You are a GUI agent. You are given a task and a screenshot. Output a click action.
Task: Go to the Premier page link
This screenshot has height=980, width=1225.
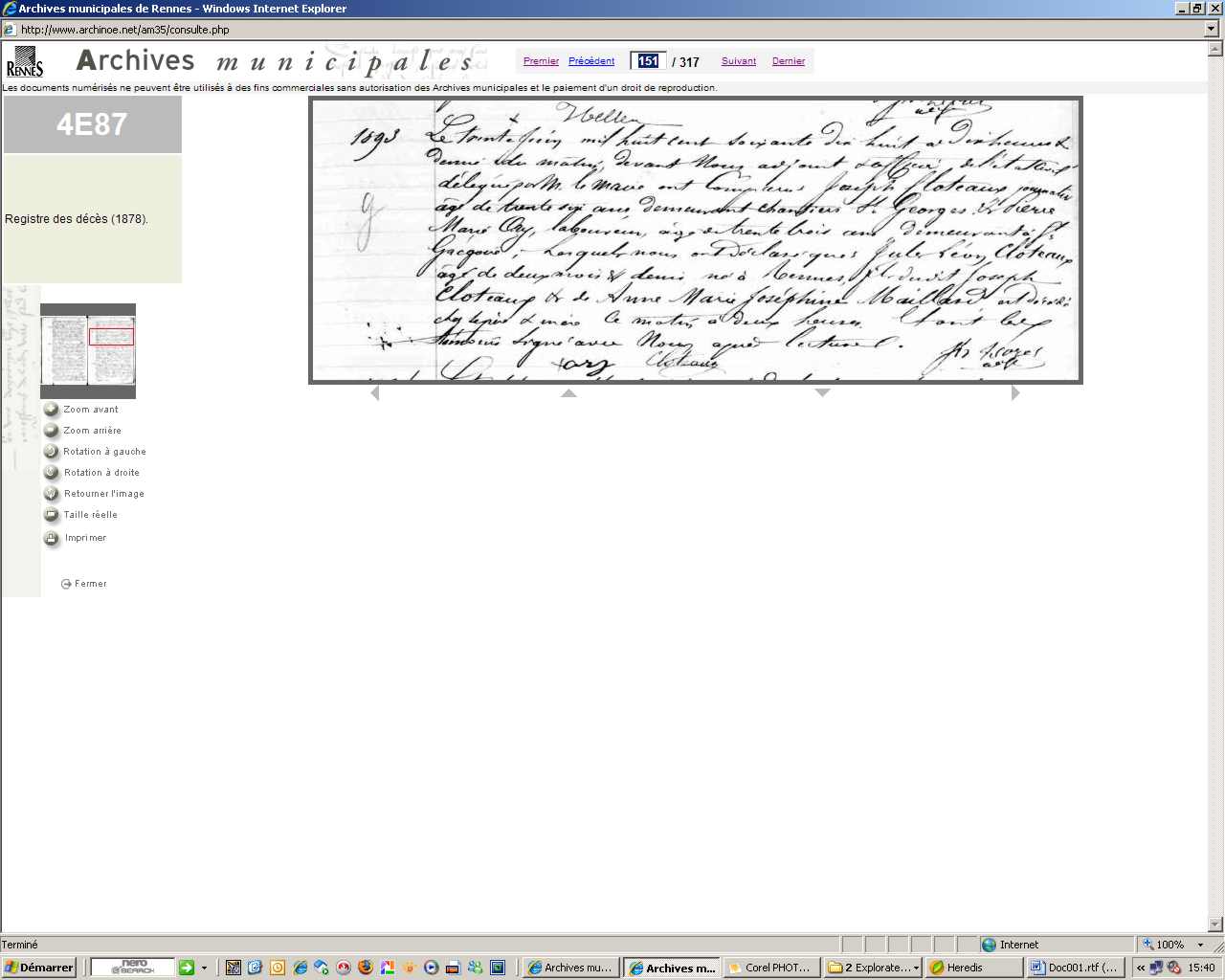[x=541, y=61]
